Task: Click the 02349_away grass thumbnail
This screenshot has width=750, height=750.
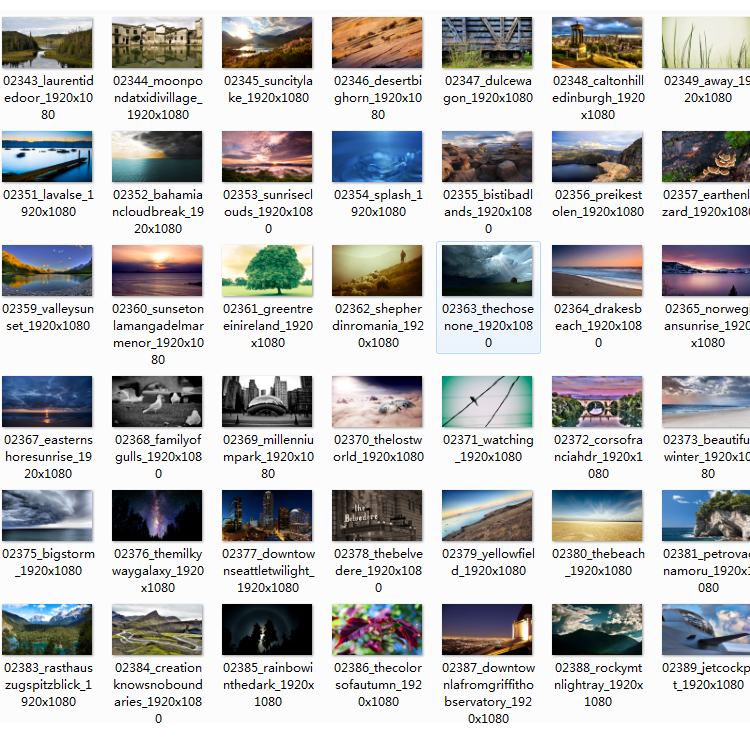Action: pos(706,43)
